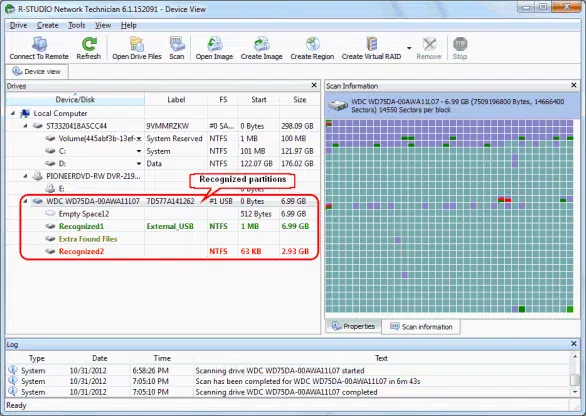Close the Log panel
This screenshot has height=416, width=586.
click(x=574, y=343)
